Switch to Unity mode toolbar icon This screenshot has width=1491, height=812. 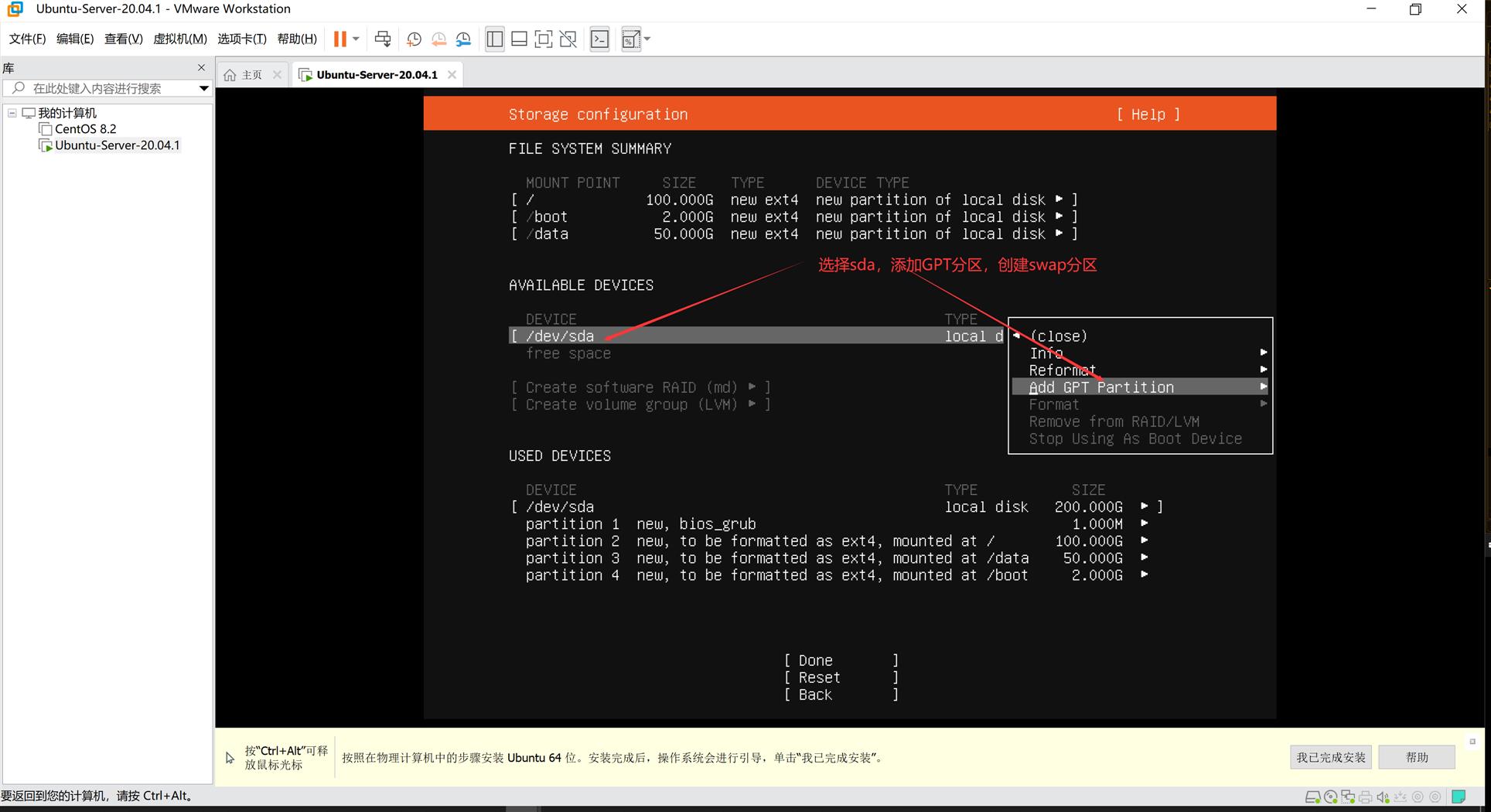[568, 39]
